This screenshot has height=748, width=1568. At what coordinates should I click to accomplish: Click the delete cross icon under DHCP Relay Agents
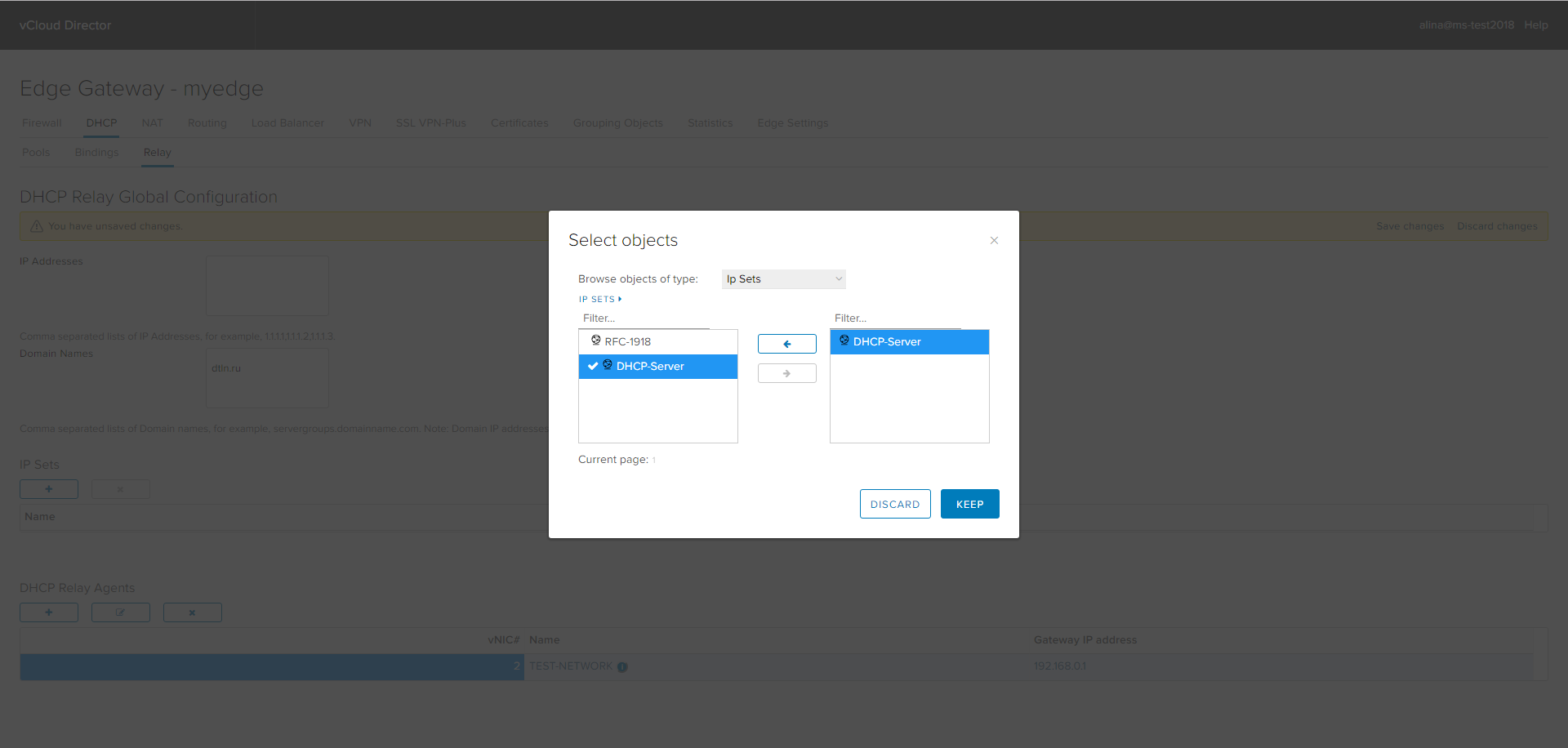coord(192,612)
